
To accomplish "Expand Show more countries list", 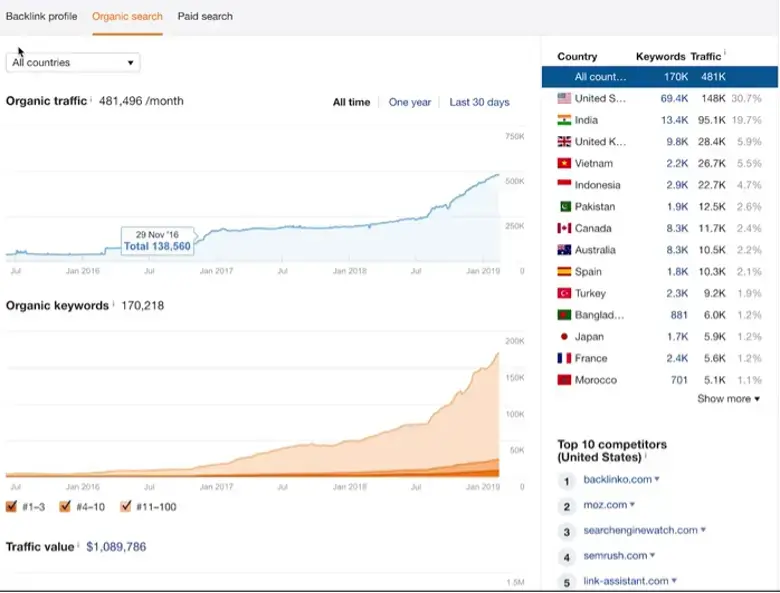I will 728,399.
